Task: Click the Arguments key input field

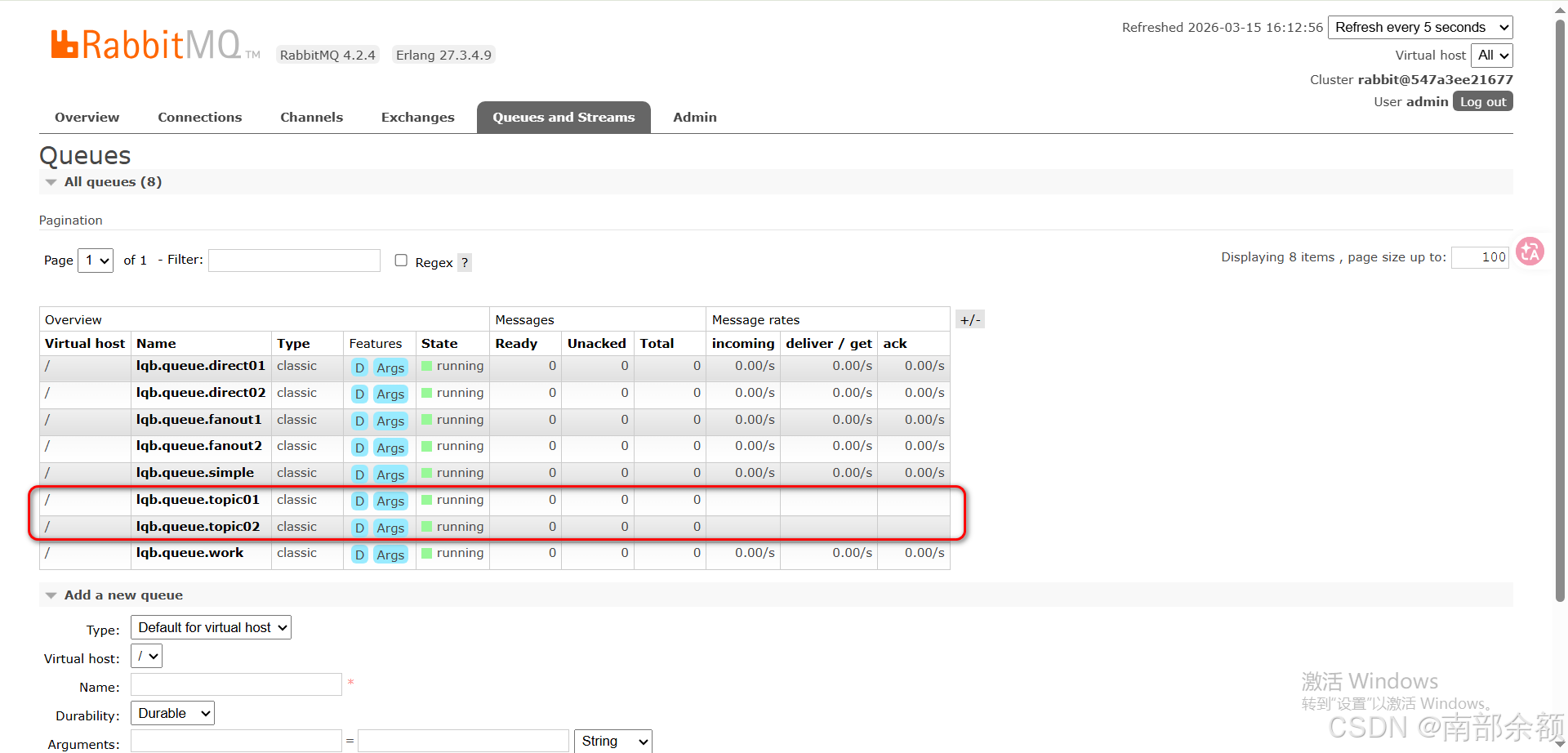Action: [x=236, y=741]
